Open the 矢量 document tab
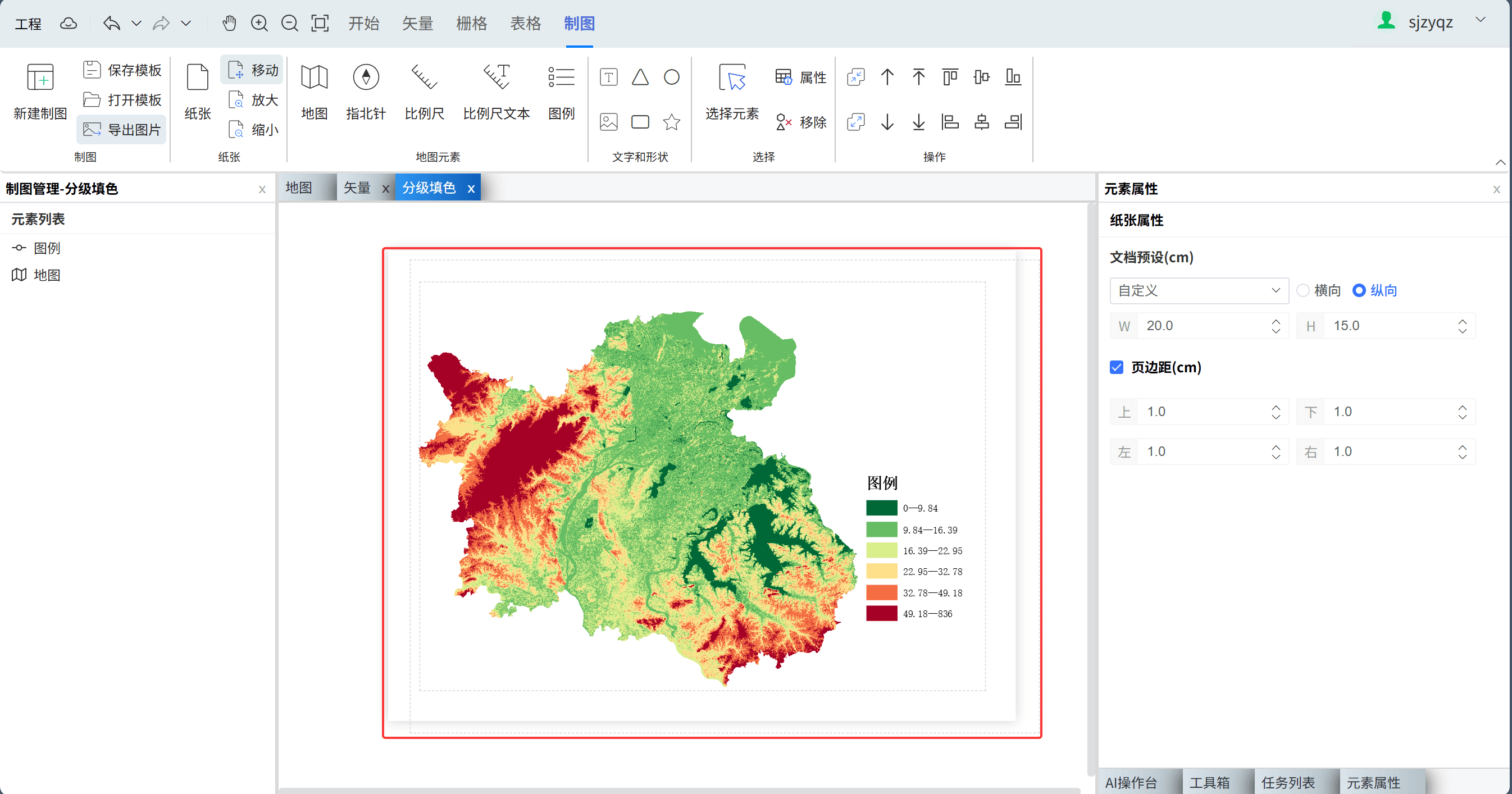This screenshot has width=1512, height=794. coord(357,188)
